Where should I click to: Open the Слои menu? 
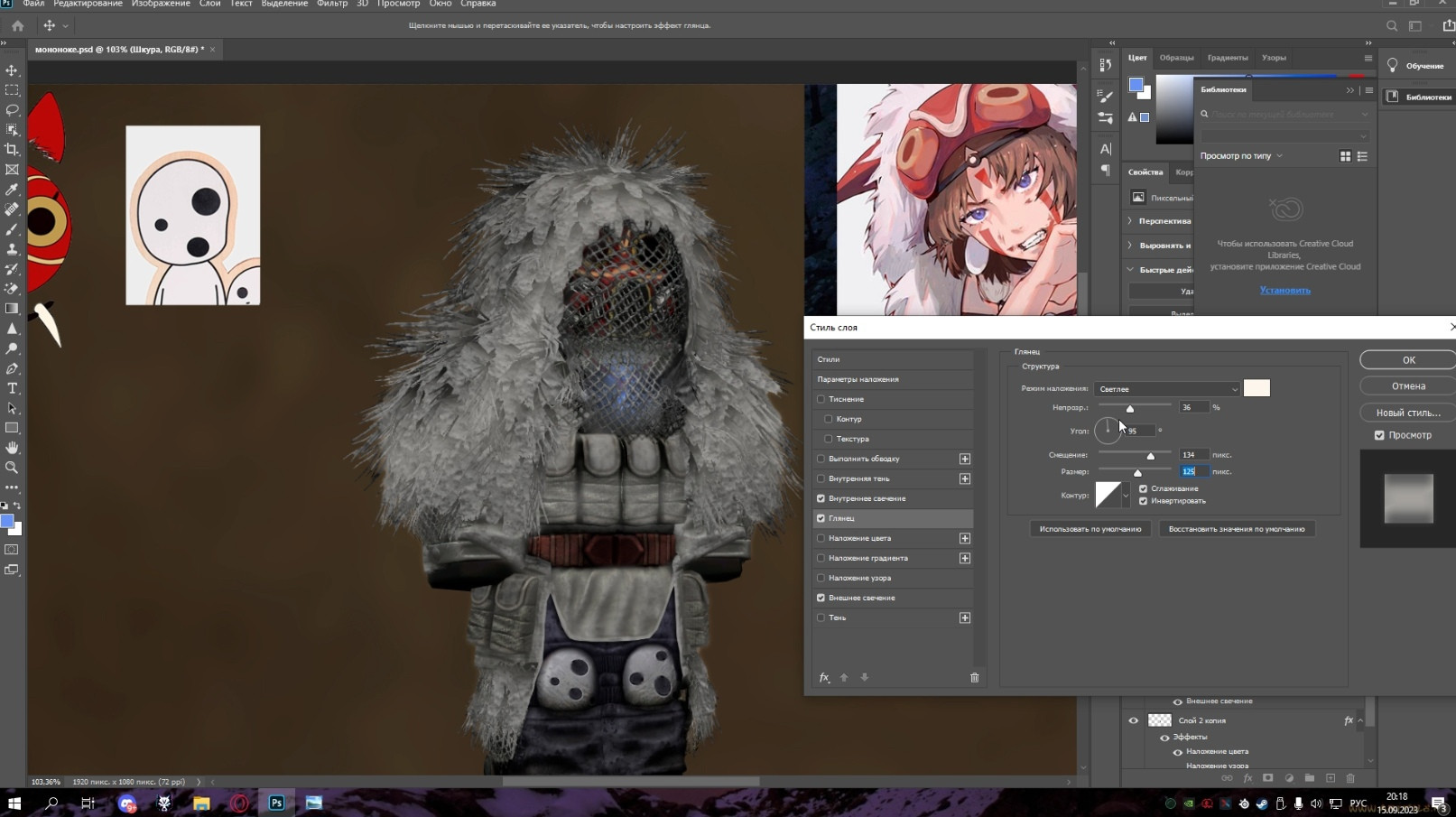pyautogui.click(x=209, y=5)
